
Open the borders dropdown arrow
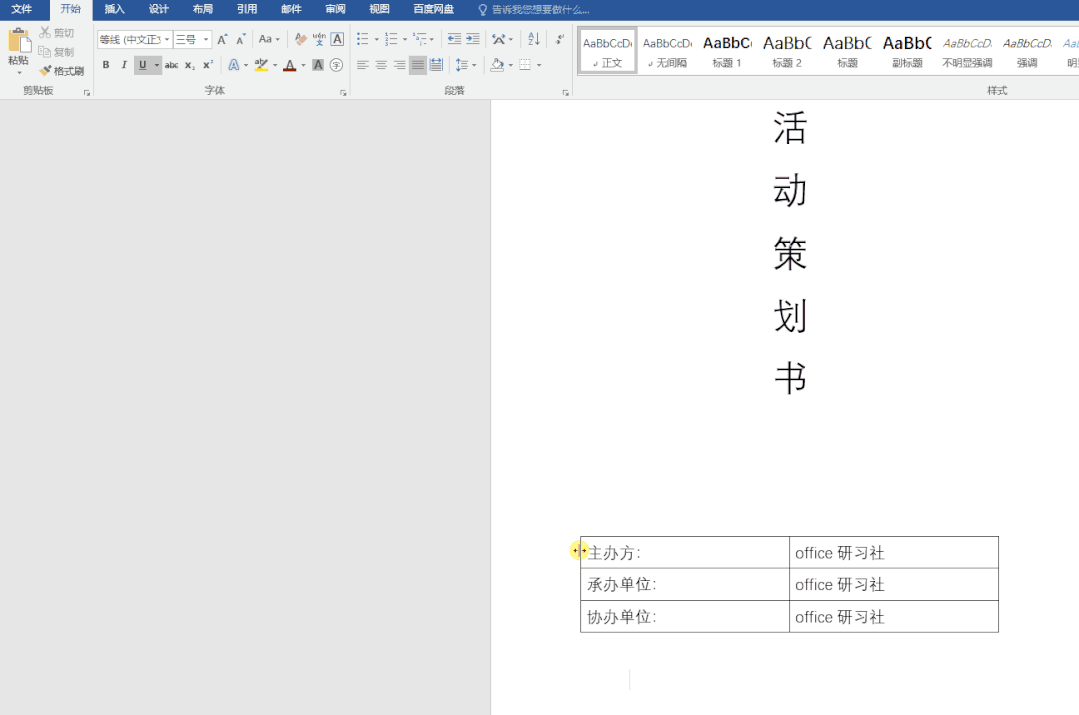(x=539, y=65)
